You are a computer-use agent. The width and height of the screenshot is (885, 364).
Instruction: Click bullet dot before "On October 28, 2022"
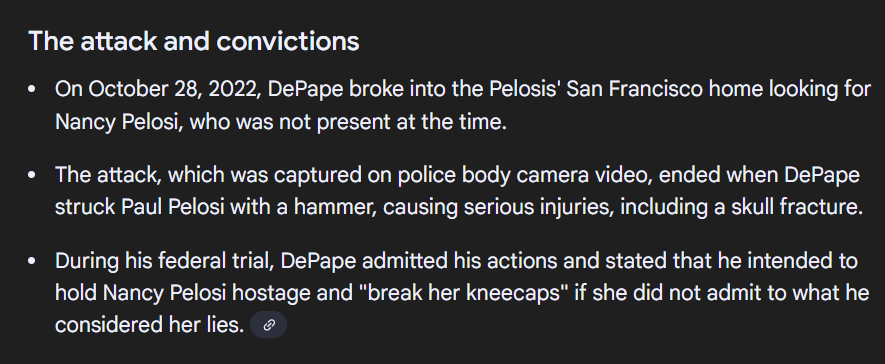(32, 89)
